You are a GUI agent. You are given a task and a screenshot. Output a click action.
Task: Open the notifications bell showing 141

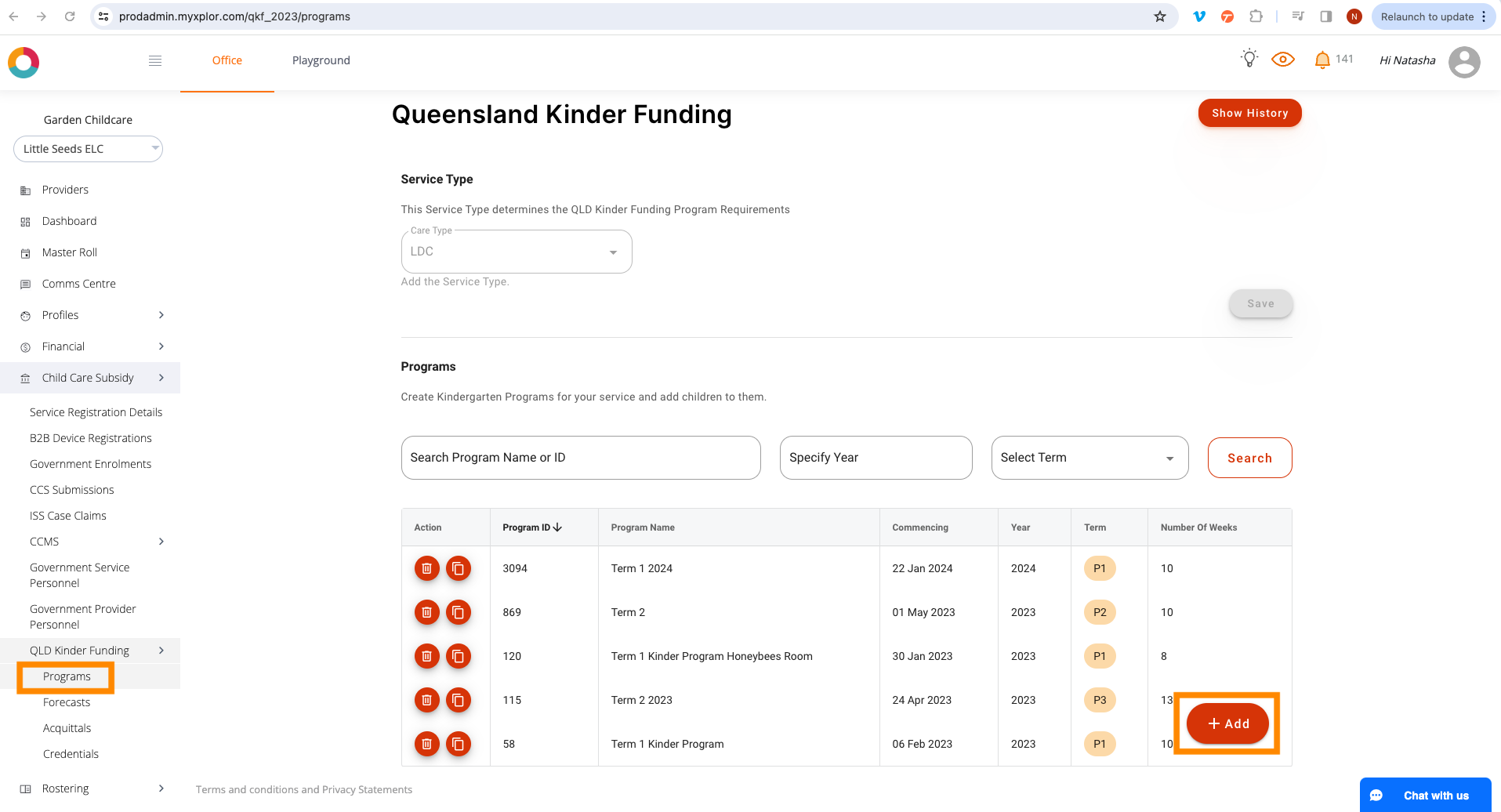pyautogui.click(x=1322, y=59)
